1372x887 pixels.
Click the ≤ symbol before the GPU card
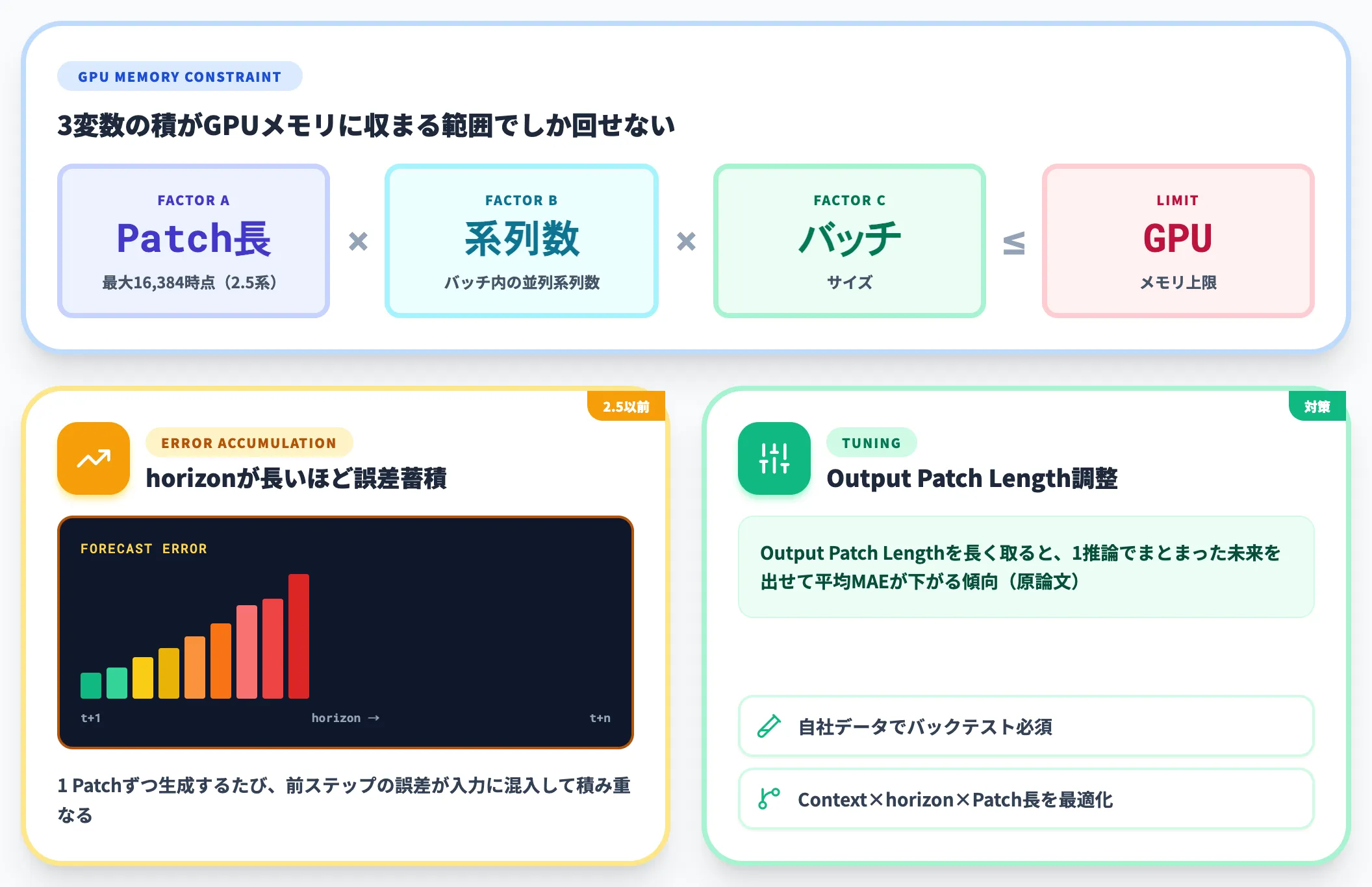(1014, 243)
